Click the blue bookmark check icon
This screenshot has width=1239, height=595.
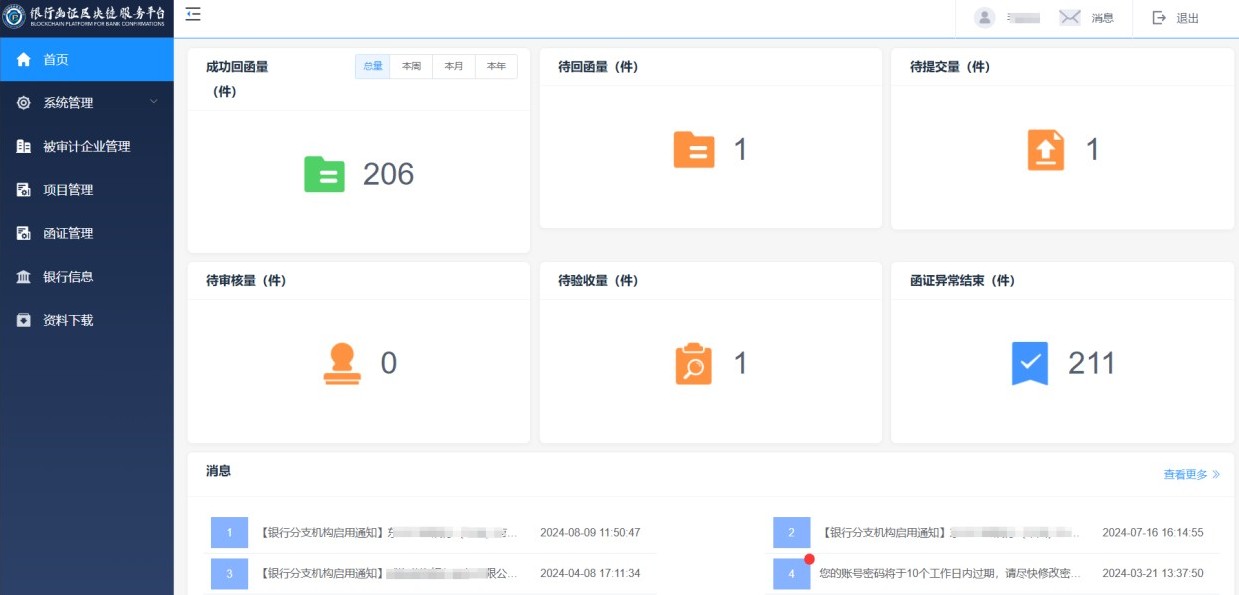(x=1030, y=364)
